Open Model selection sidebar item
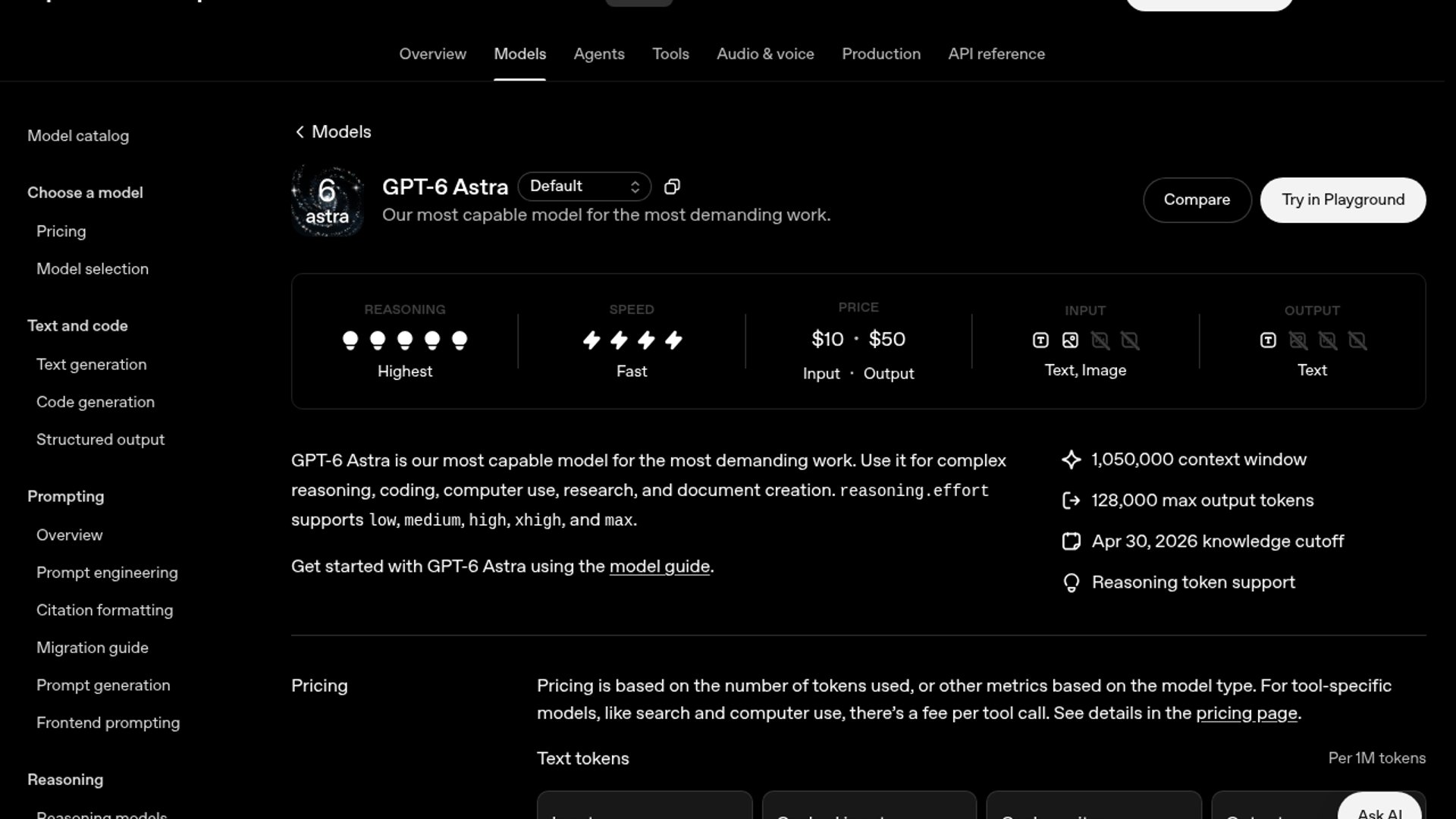 (x=93, y=269)
